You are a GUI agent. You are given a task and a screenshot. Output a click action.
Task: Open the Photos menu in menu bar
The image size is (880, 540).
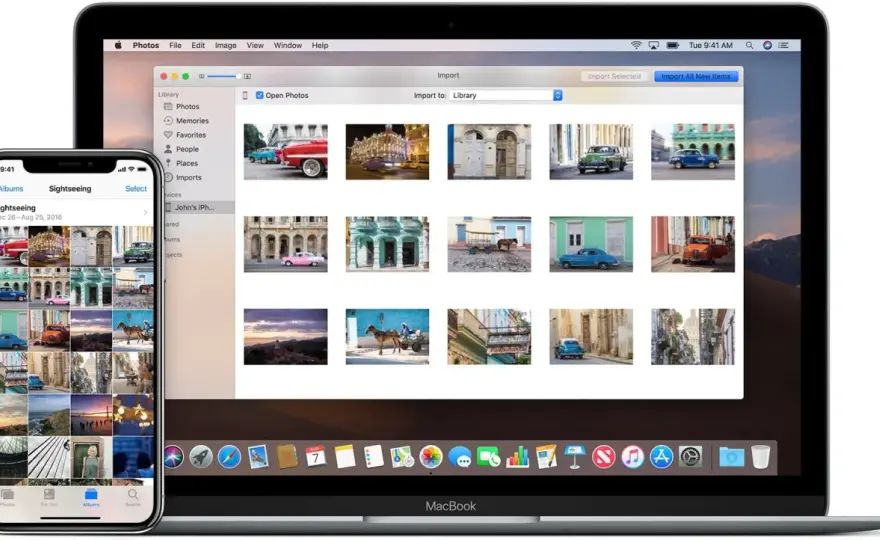coord(146,45)
